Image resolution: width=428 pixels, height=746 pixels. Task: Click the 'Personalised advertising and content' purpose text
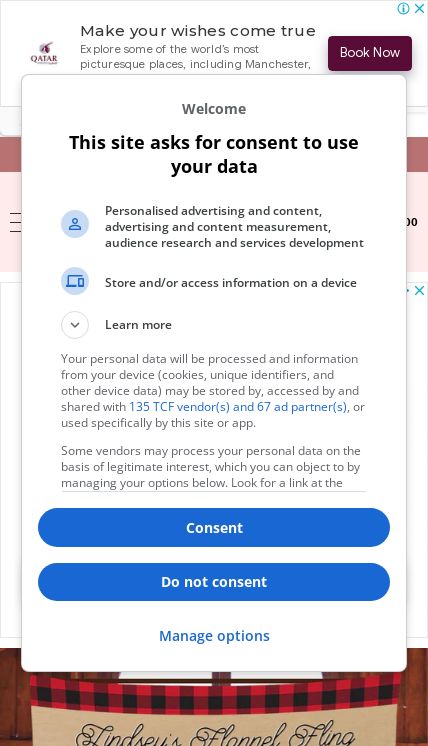tap(234, 227)
